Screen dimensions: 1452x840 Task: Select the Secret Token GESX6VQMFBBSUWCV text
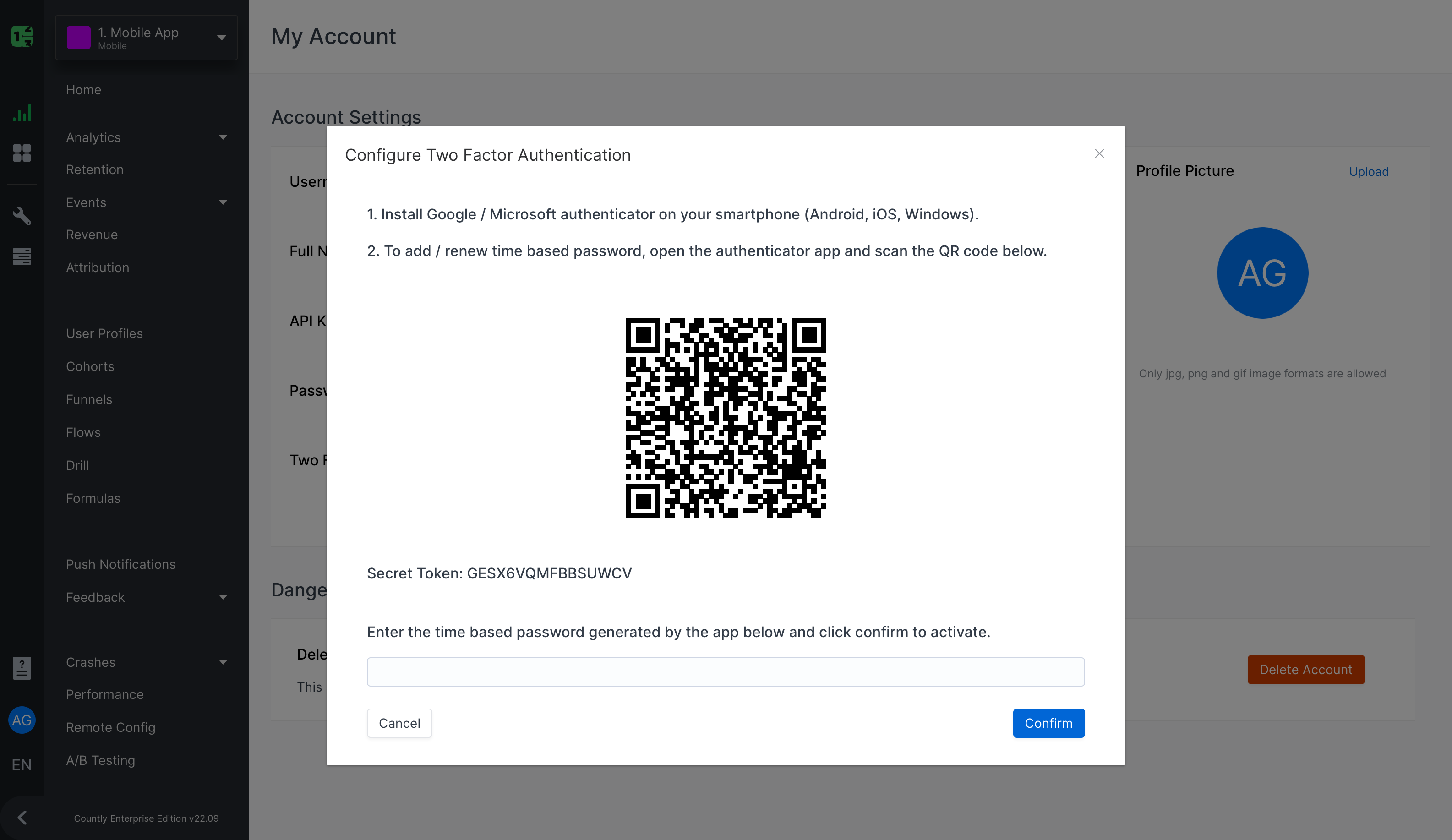(499, 573)
